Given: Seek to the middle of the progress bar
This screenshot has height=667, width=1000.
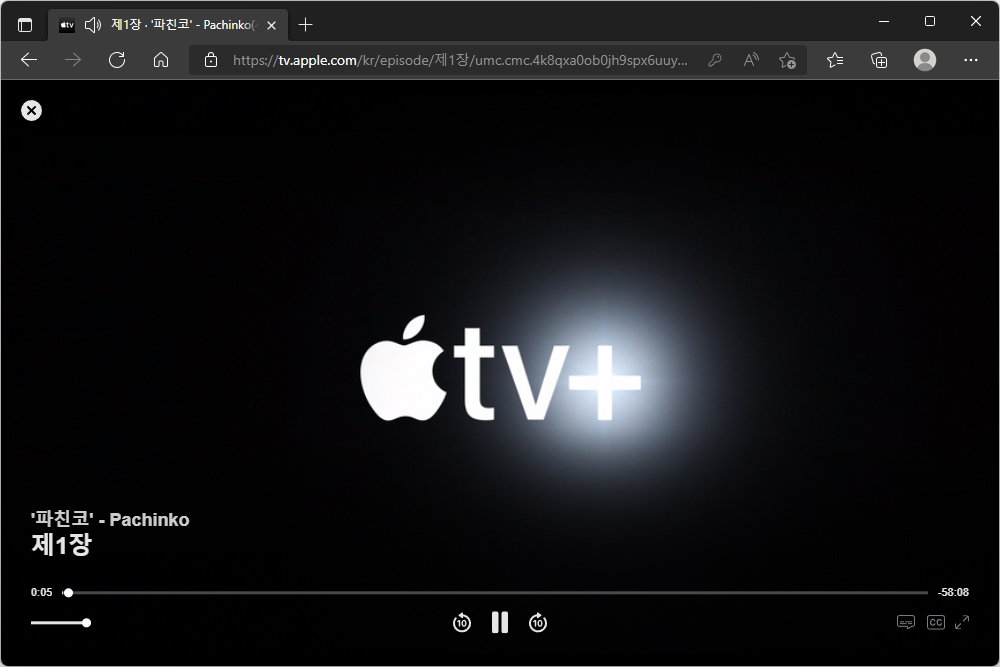Looking at the screenshot, I should pyautogui.click(x=495, y=593).
